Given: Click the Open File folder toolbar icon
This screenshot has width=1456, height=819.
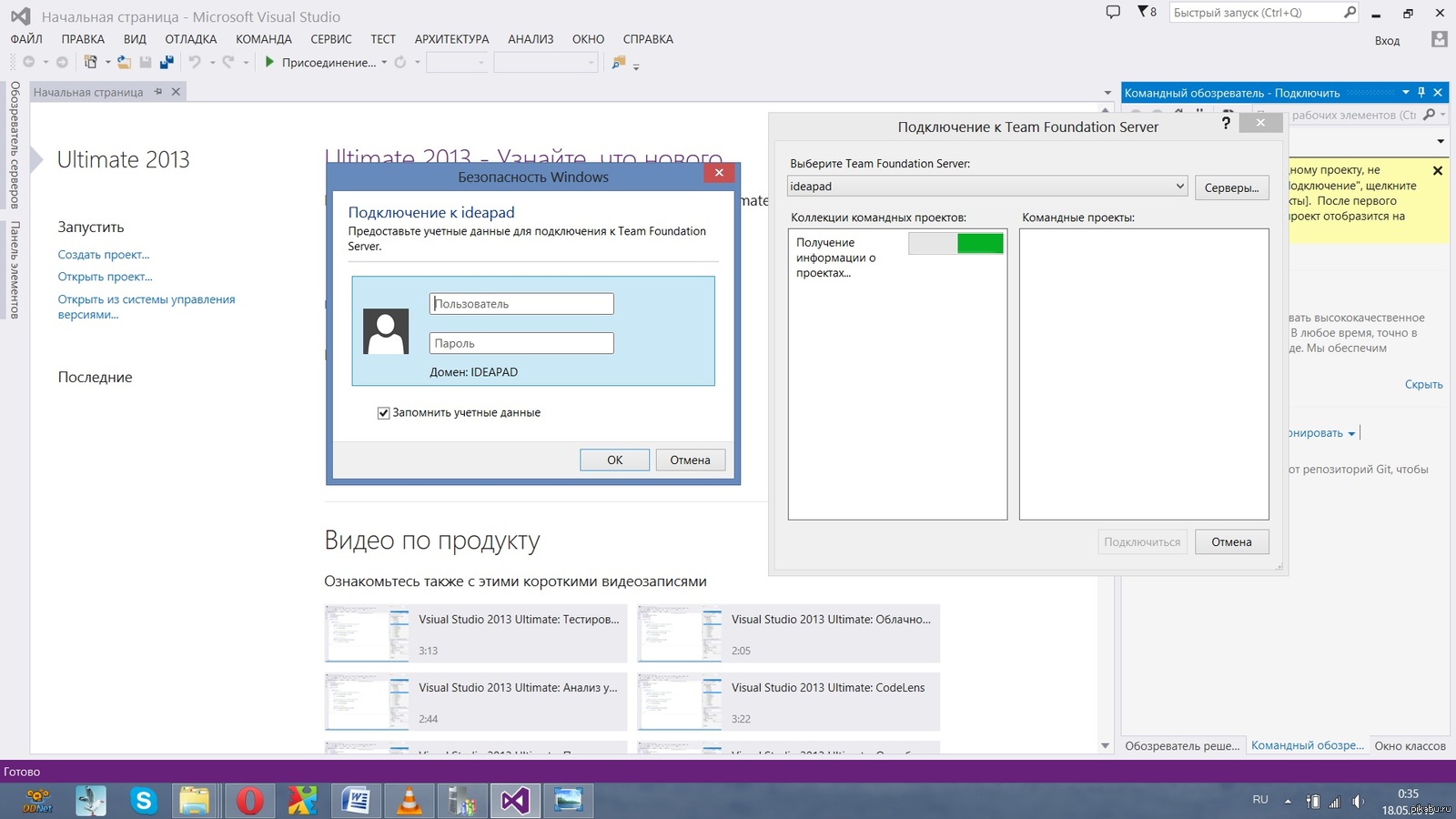Looking at the screenshot, I should click(124, 62).
